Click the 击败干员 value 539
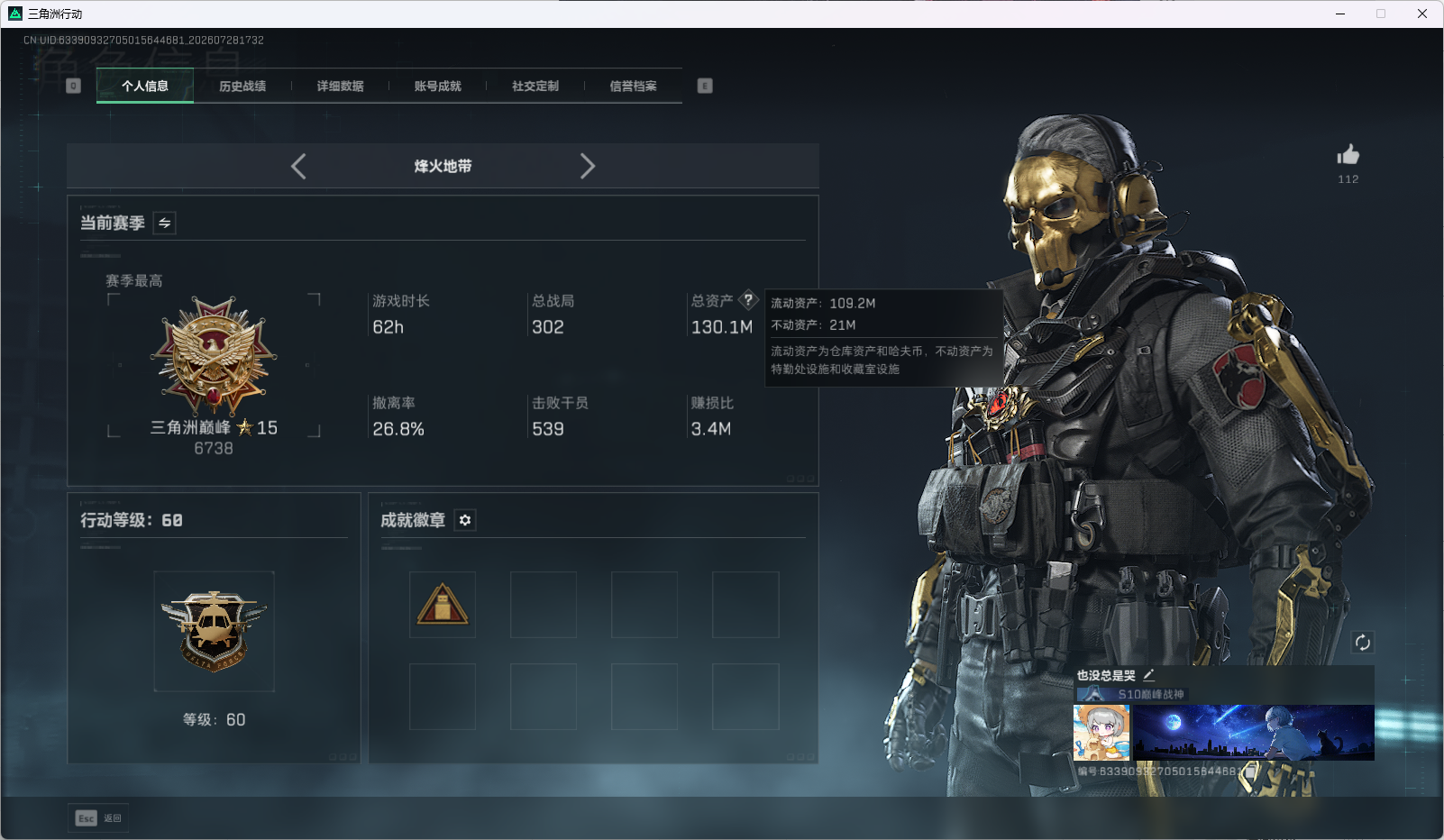 point(548,429)
